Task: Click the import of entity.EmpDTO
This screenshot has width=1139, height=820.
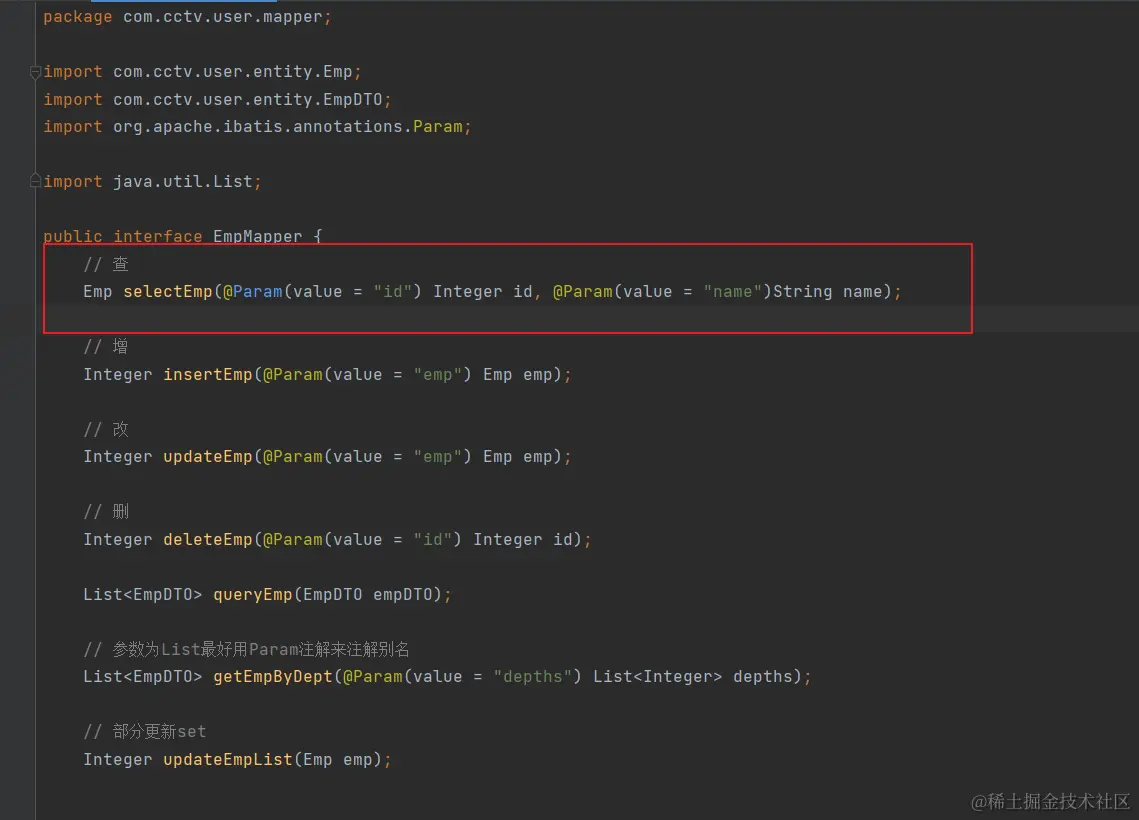Action: (x=217, y=100)
